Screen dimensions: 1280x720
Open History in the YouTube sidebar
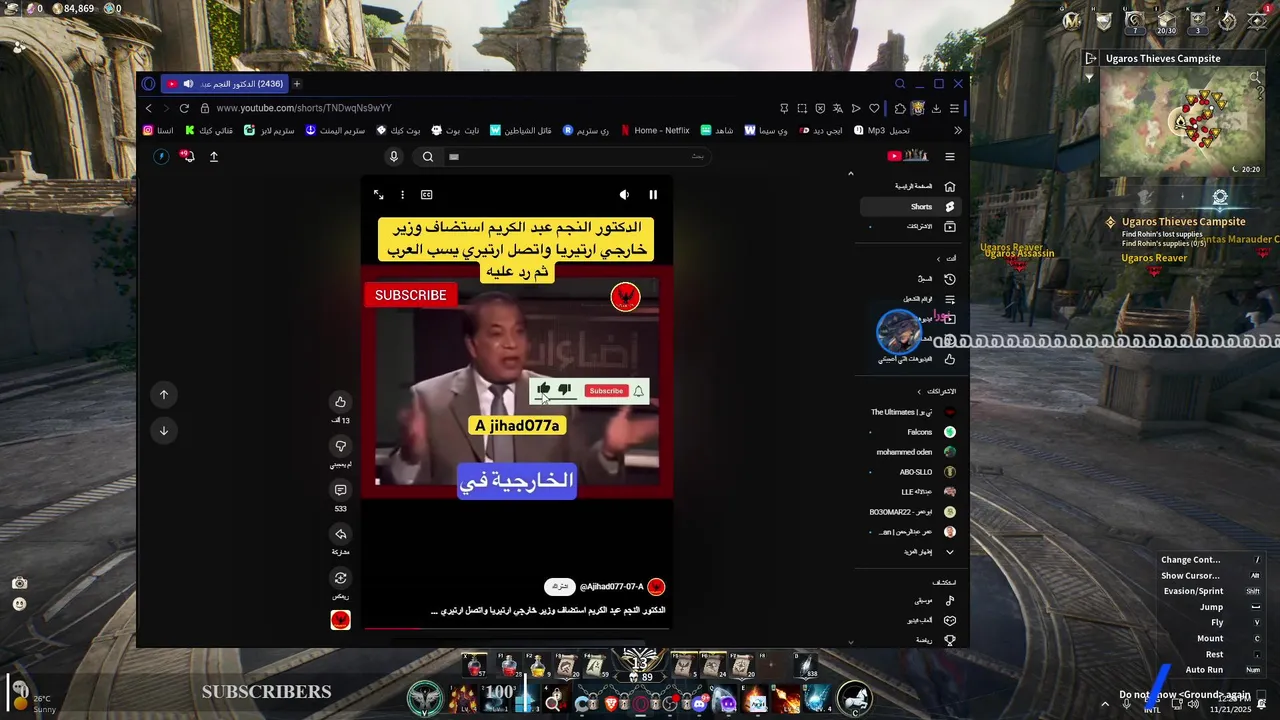tap(910, 279)
